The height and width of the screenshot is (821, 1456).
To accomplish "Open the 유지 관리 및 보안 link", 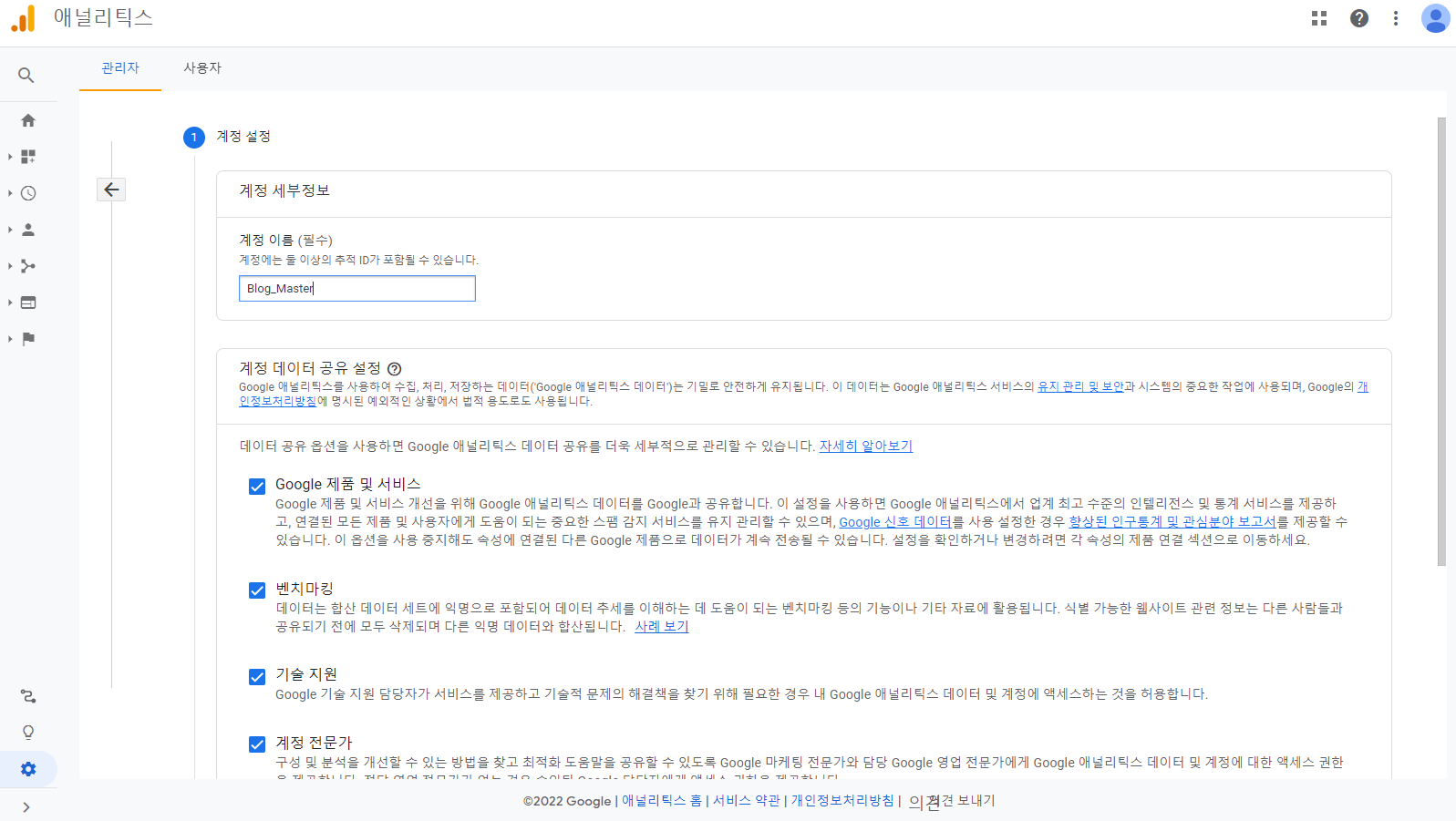I will [x=1080, y=387].
